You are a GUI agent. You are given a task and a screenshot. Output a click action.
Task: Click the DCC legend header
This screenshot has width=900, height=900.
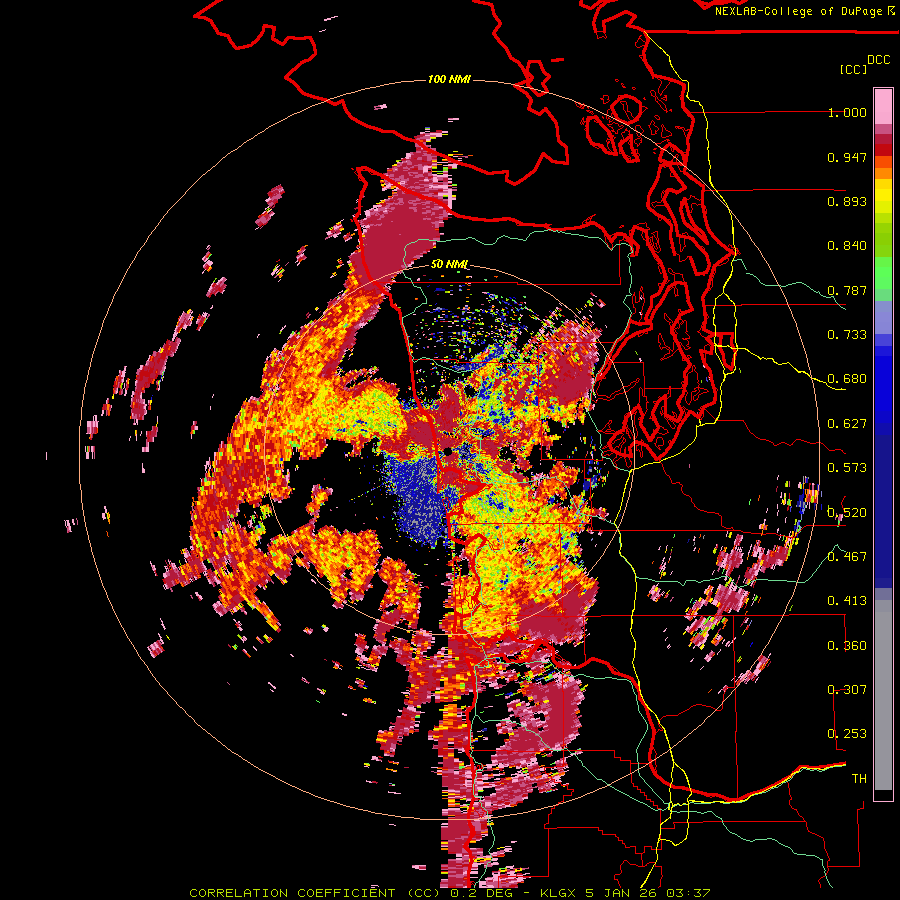(878, 60)
